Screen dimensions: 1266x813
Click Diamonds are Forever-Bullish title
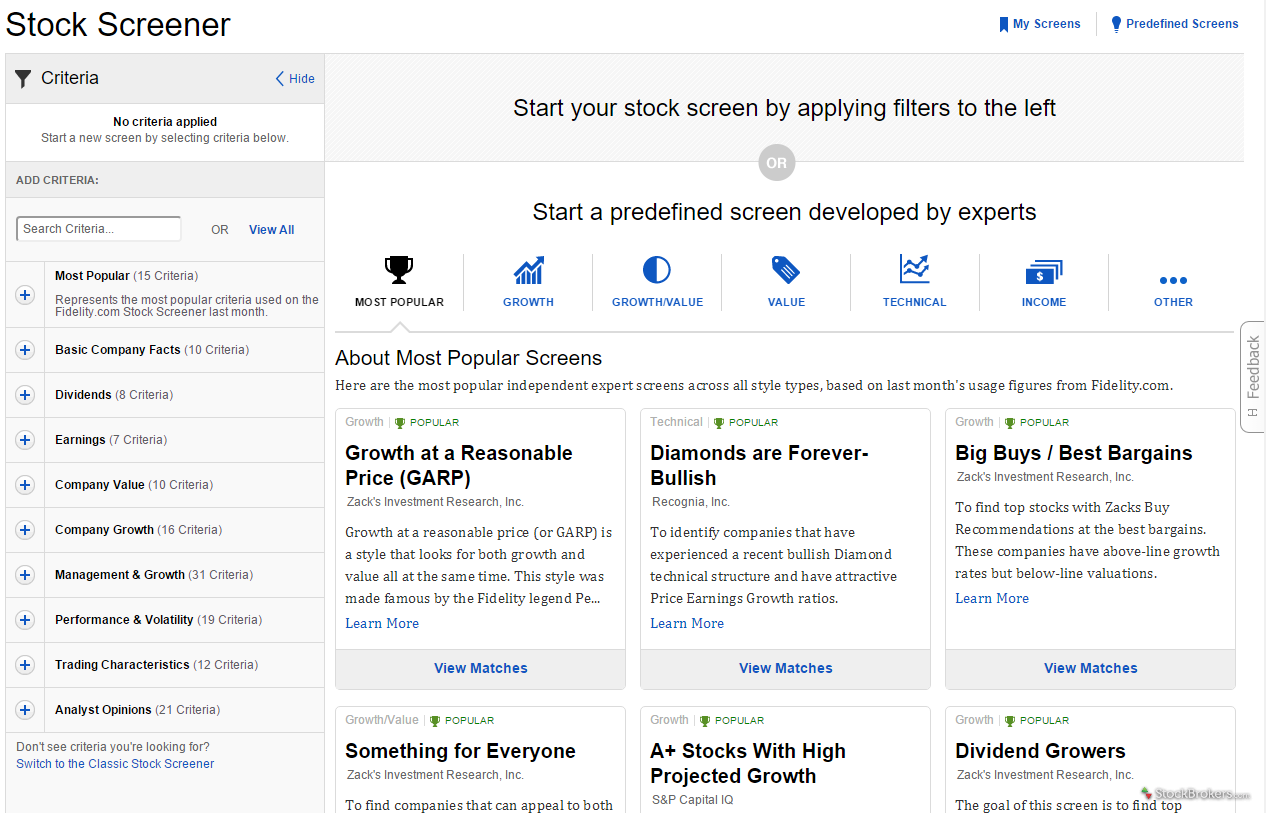click(759, 465)
